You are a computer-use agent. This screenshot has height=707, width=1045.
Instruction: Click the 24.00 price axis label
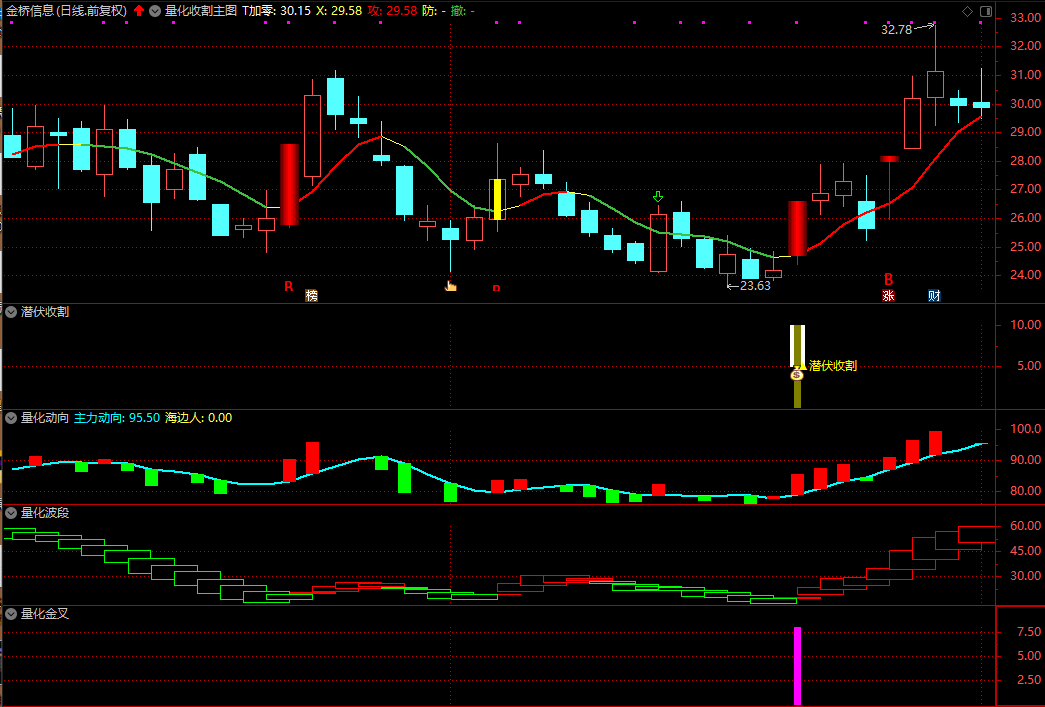coord(1026,275)
